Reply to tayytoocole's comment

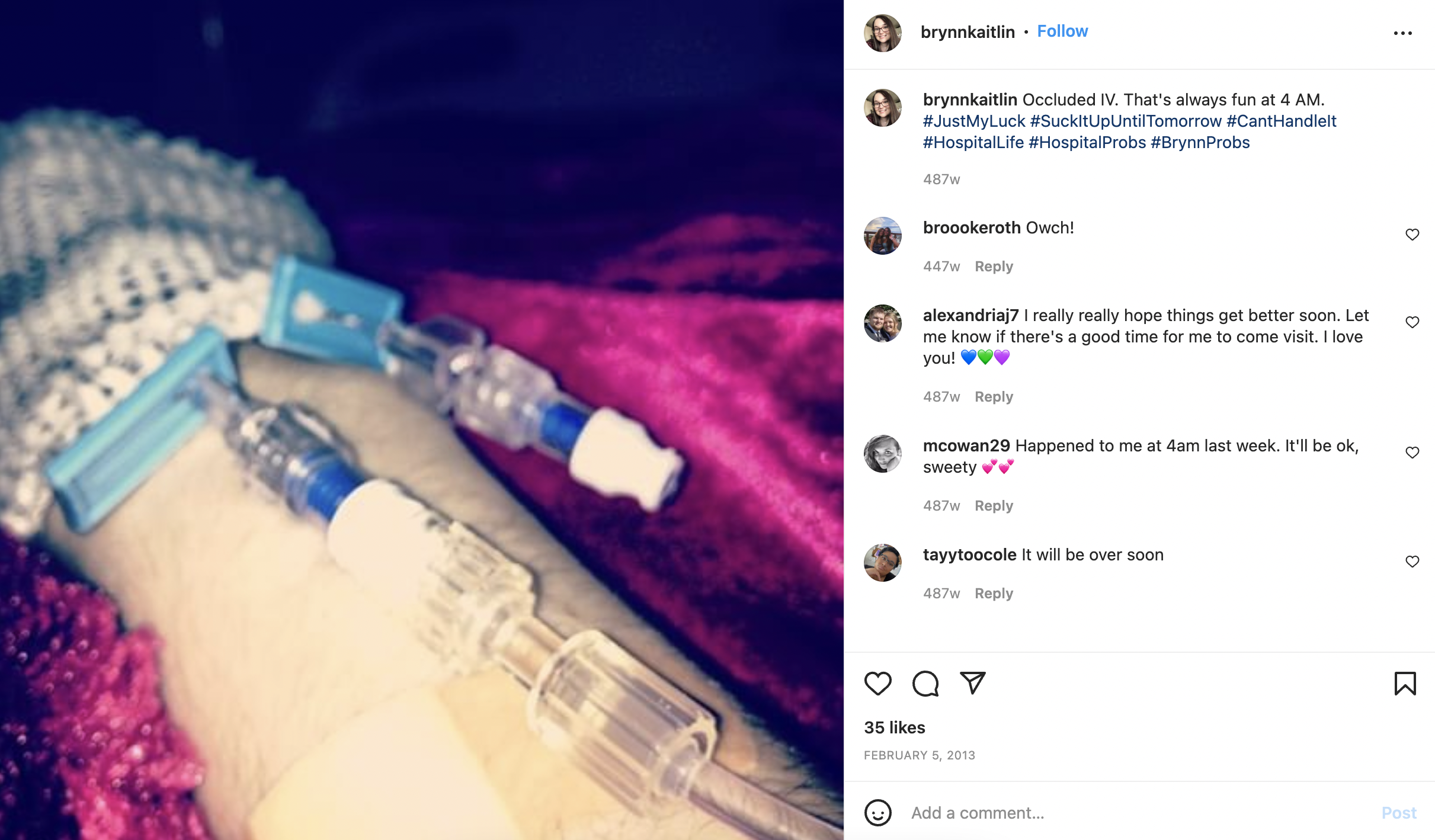[994, 594]
